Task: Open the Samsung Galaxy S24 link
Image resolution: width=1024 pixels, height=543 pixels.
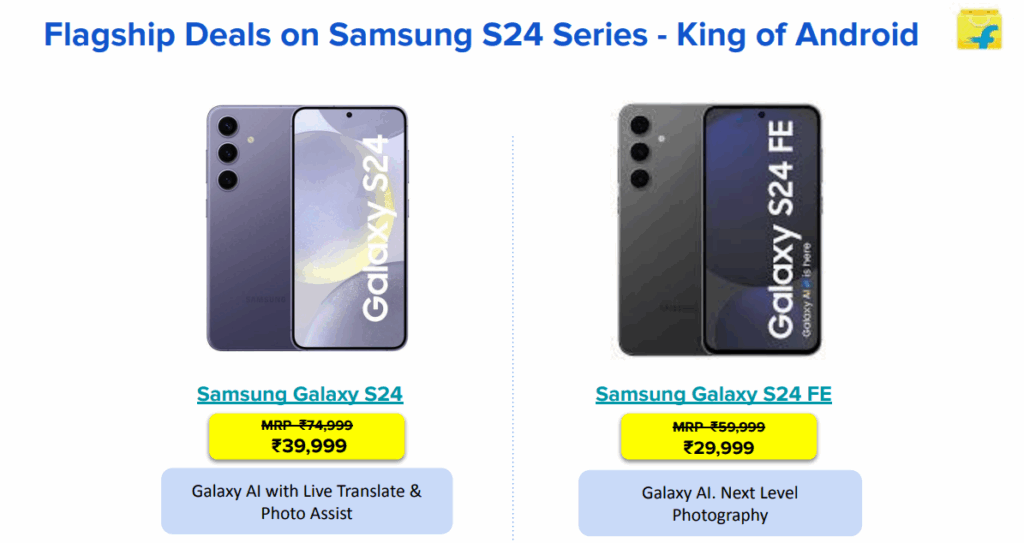Action: click(x=300, y=394)
